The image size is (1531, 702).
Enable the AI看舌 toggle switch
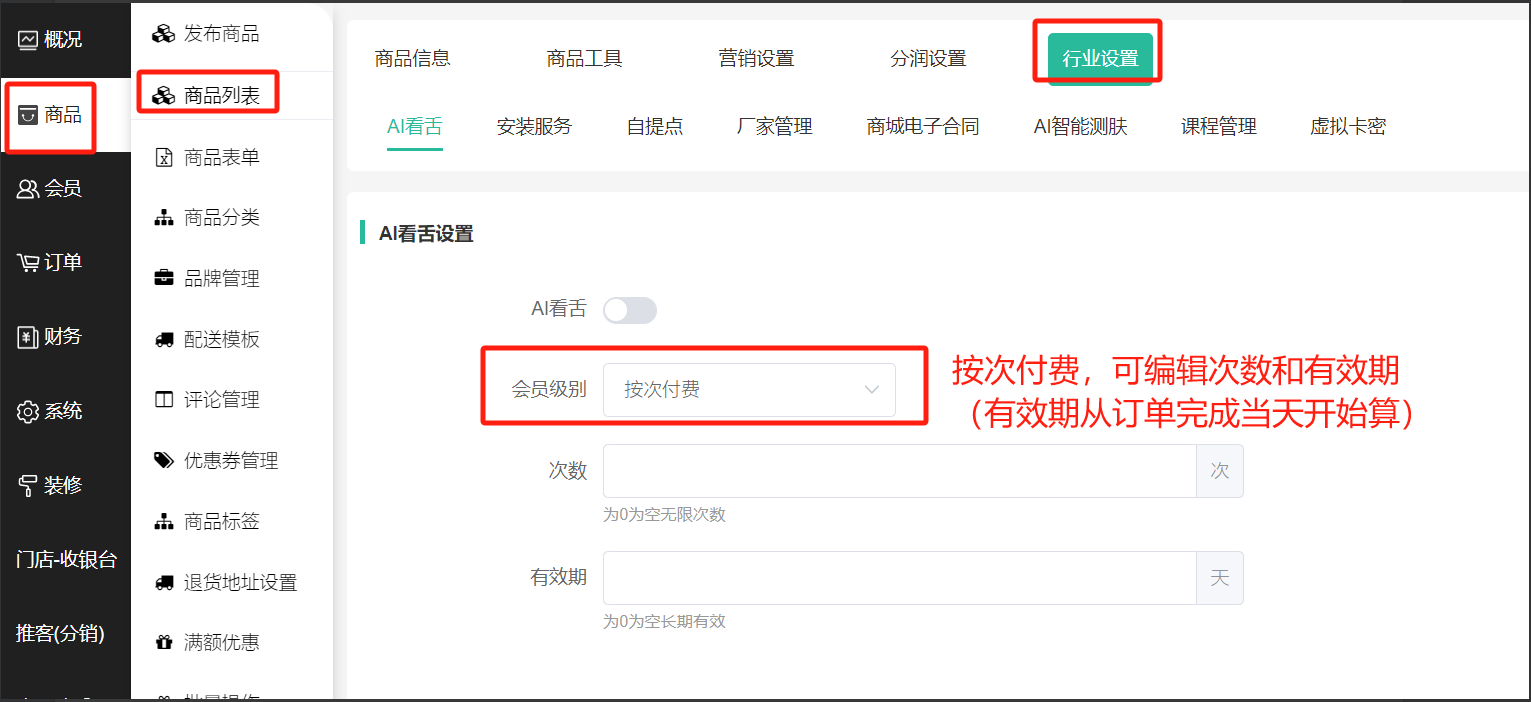point(629,310)
